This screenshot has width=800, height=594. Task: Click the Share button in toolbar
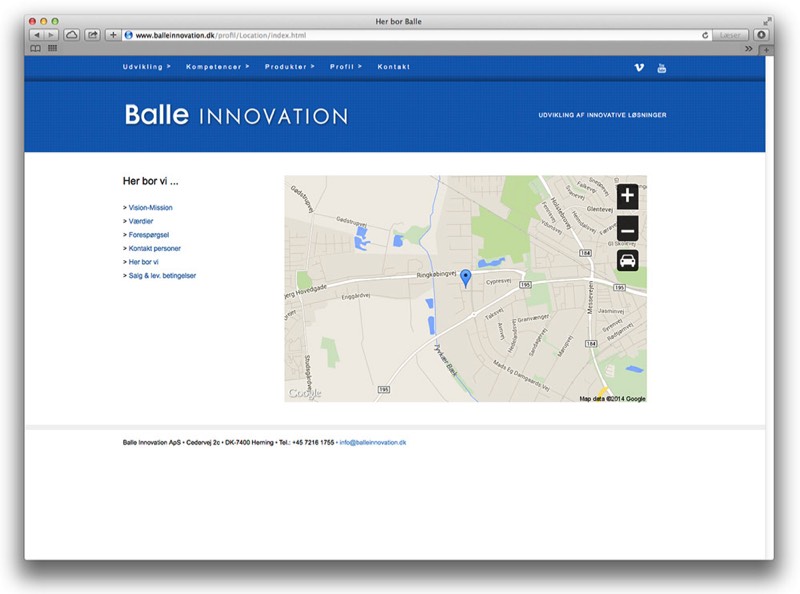coord(92,35)
